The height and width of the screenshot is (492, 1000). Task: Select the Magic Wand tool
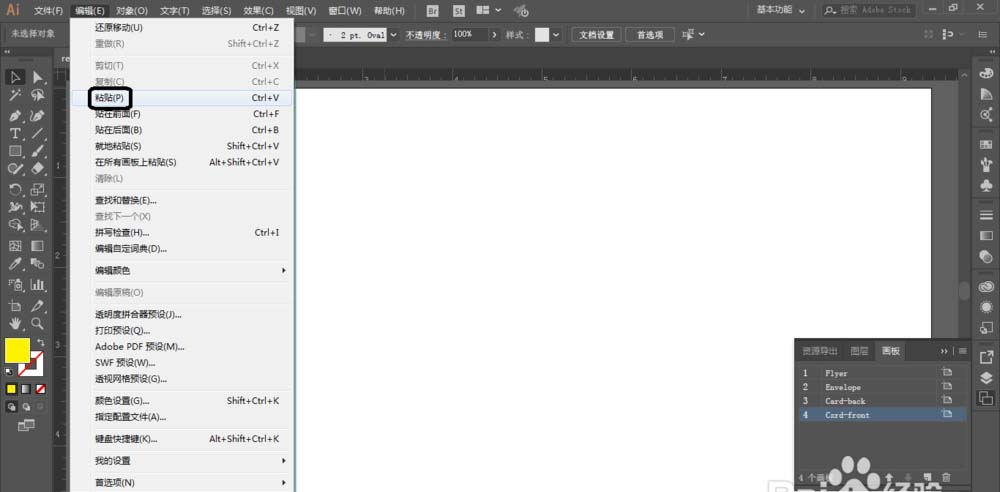click(x=15, y=95)
